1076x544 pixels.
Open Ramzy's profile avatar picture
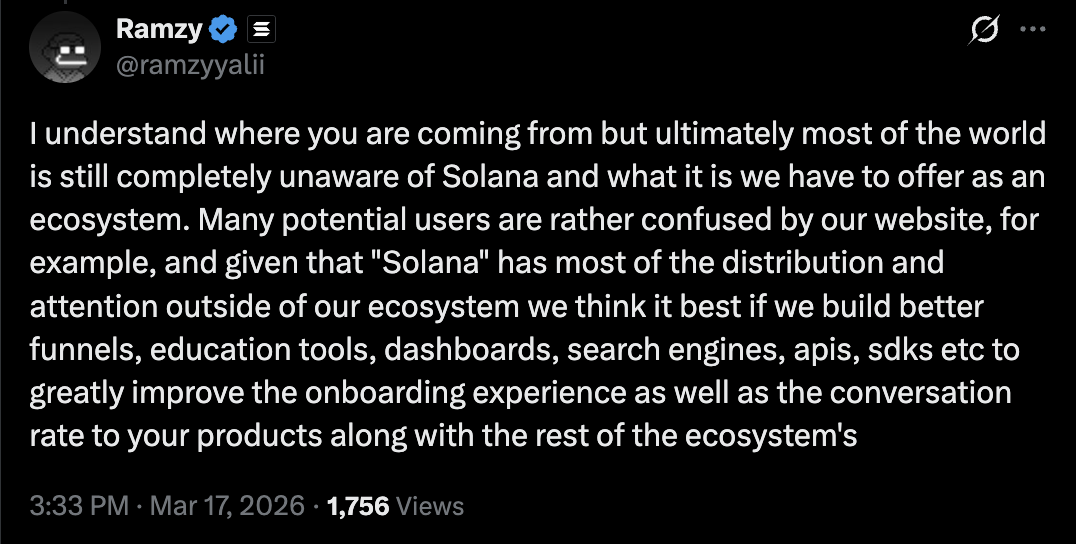tap(62, 49)
